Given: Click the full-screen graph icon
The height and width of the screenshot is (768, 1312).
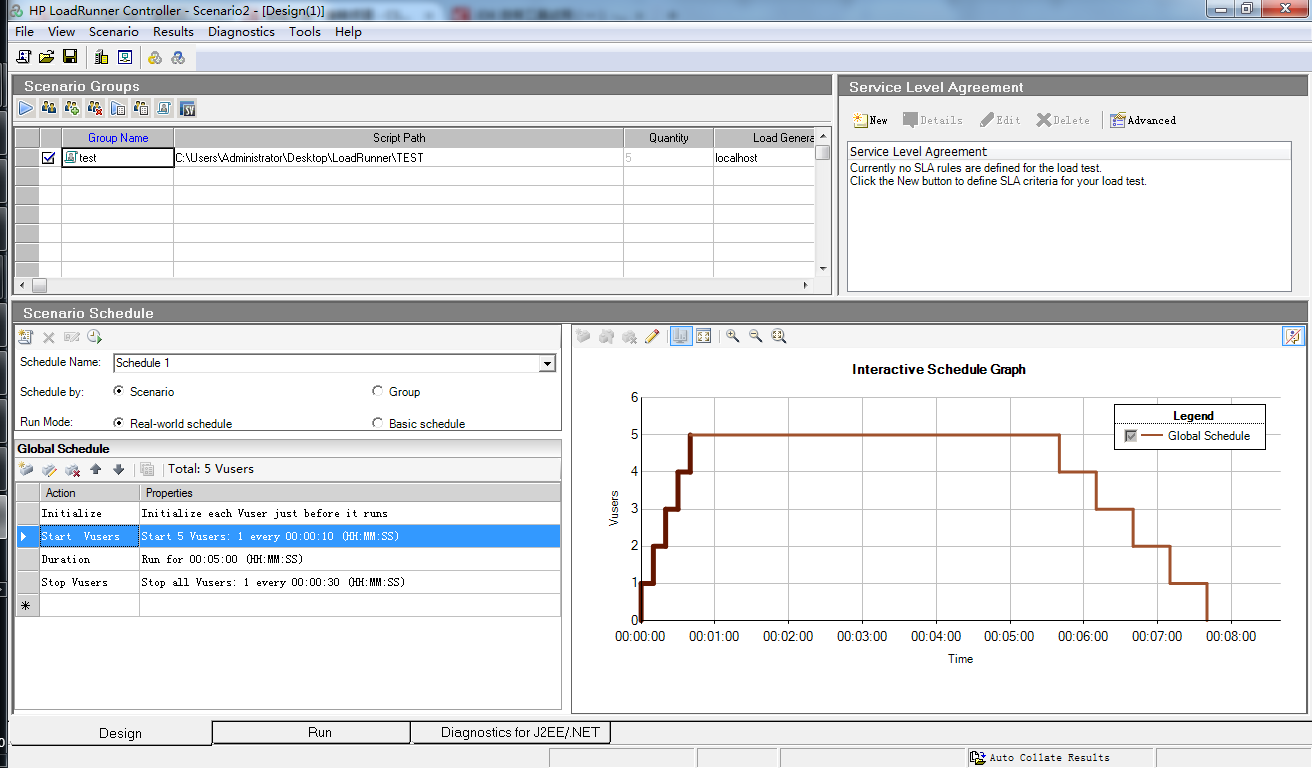Looking at the screenshot, I should (703, 337).
